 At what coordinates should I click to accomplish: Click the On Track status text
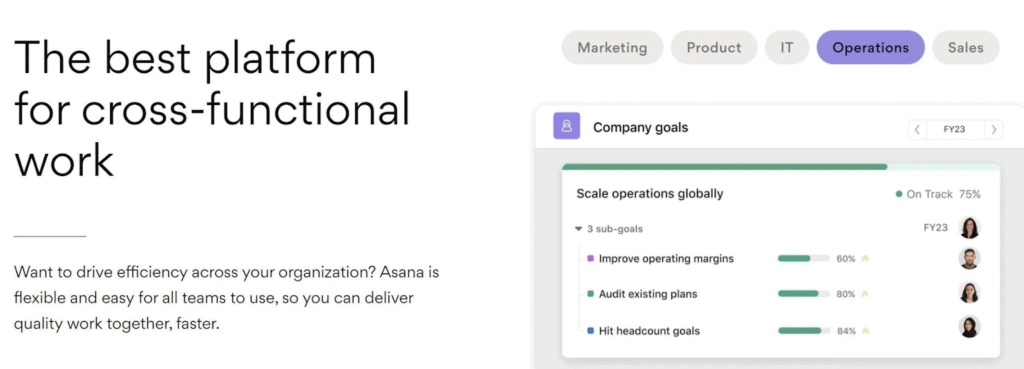click(x=929, y=194)
